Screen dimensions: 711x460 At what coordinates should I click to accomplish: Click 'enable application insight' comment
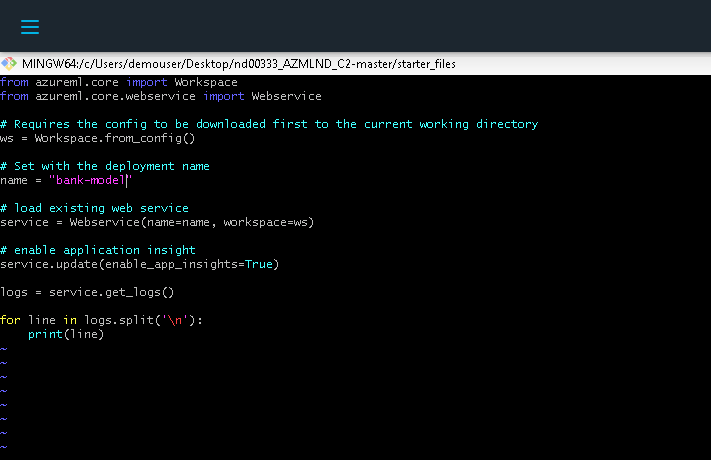pyautogui.click(x=98, y=250)
